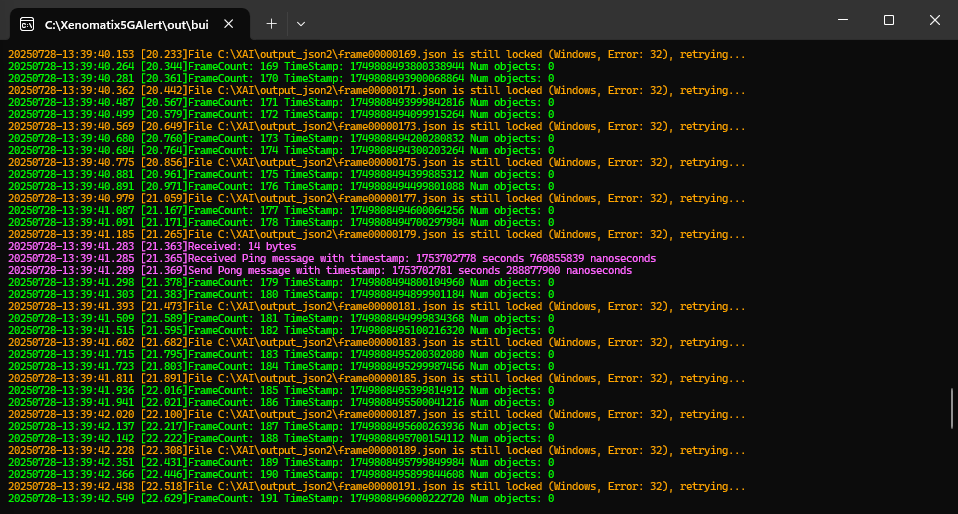
Task: Click the terminal icon in the tab
Action: pos(27,23)
